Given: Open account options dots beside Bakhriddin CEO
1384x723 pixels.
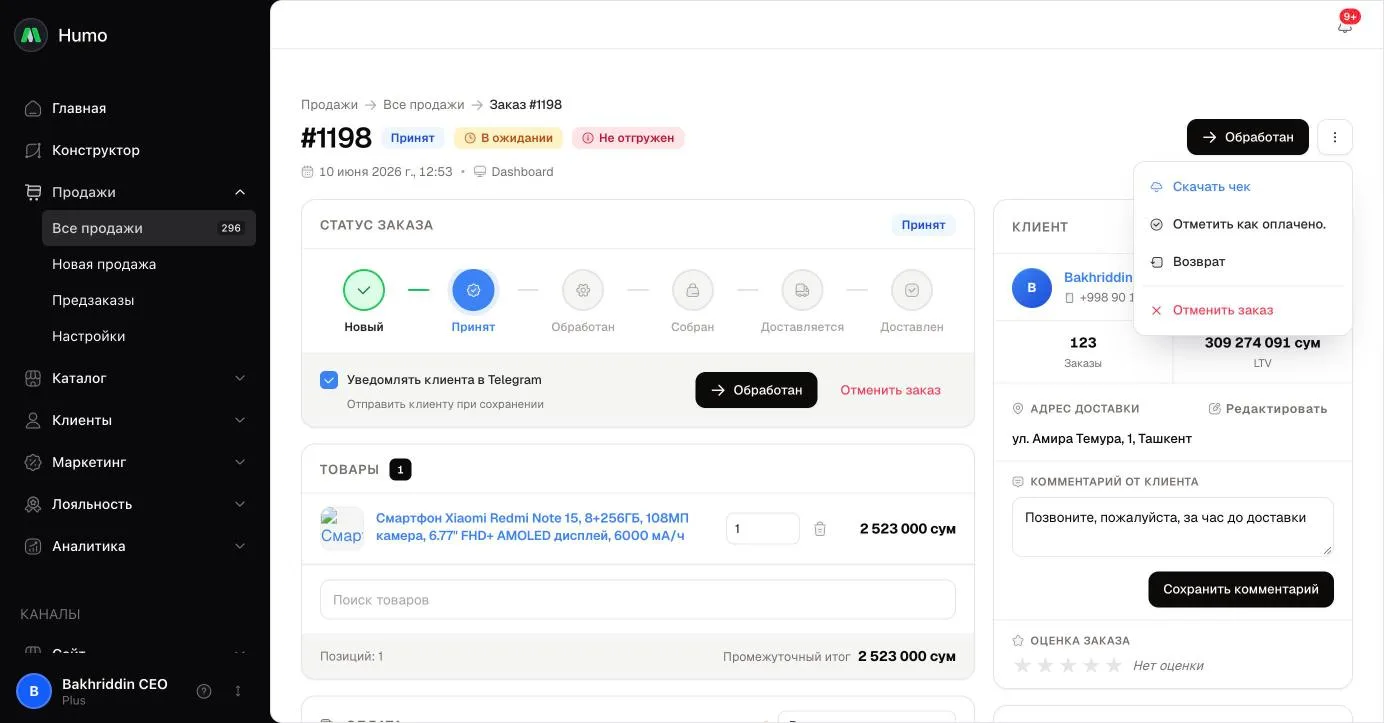Looking at the screenshot, I should [x=238, y=691].
